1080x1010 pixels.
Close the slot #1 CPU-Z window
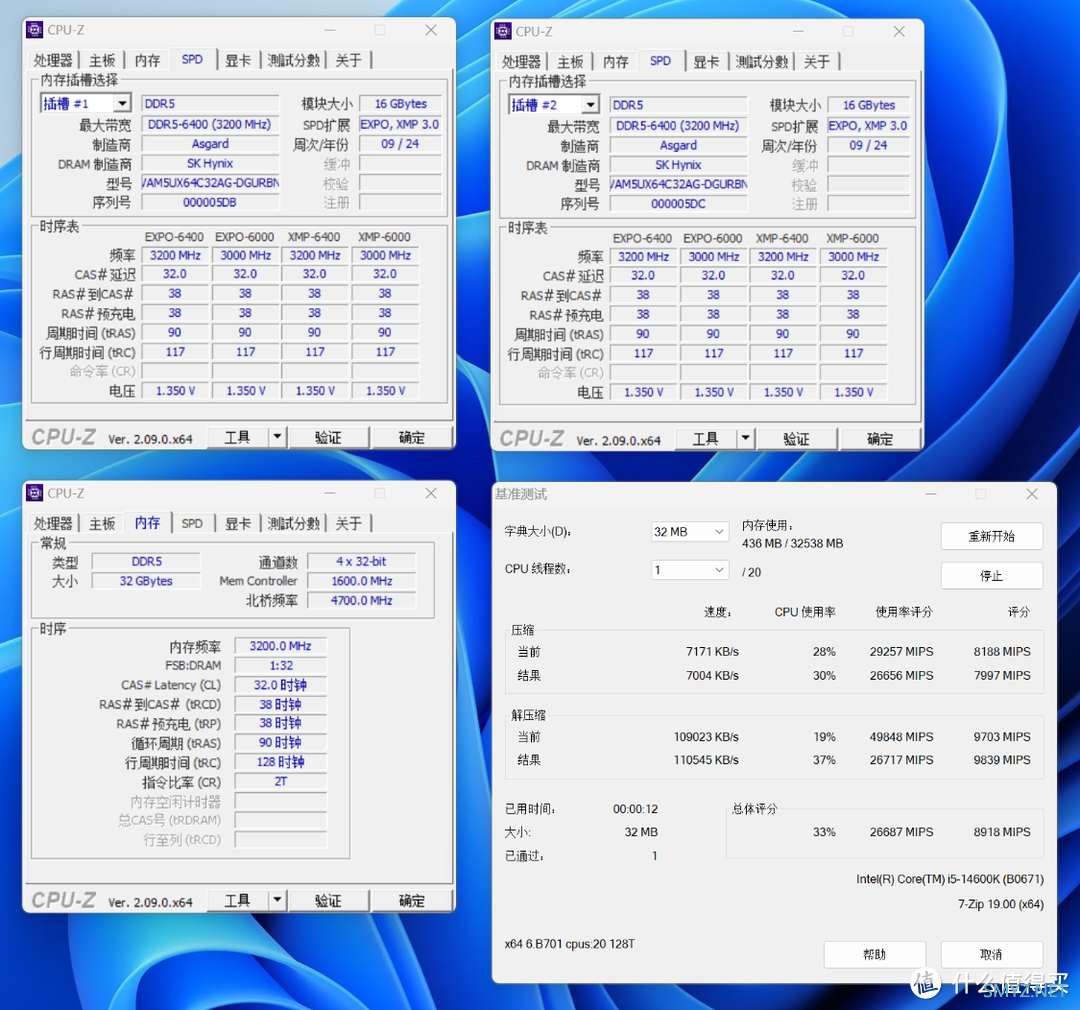tap(431, 30)
